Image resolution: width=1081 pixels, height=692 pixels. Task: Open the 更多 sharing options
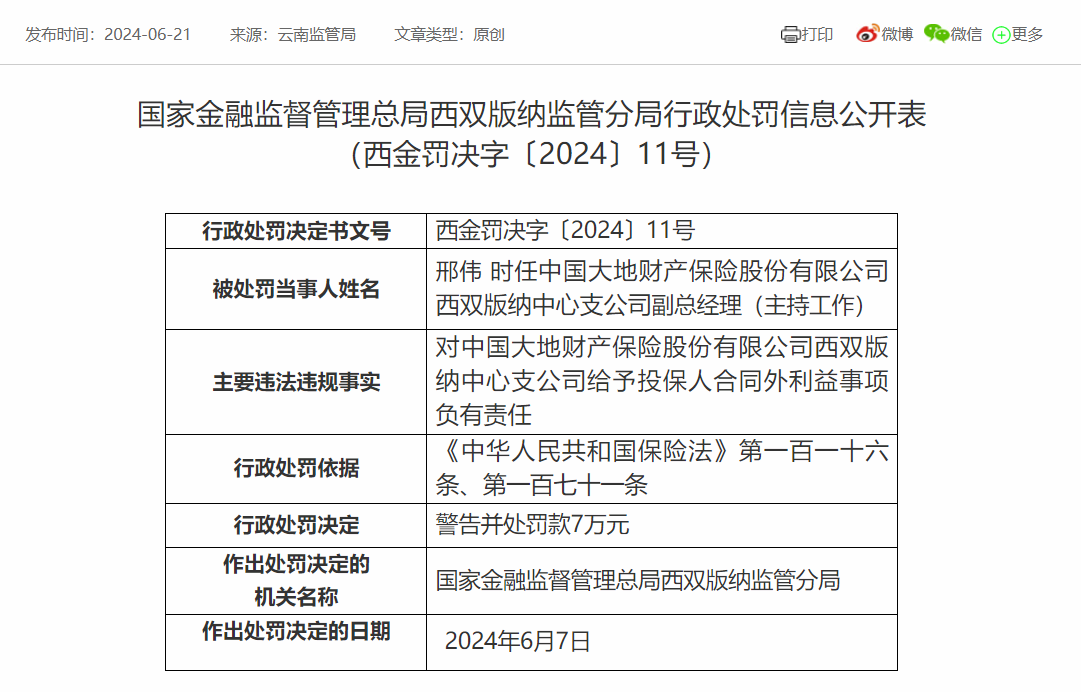[x=1027, y=34]
